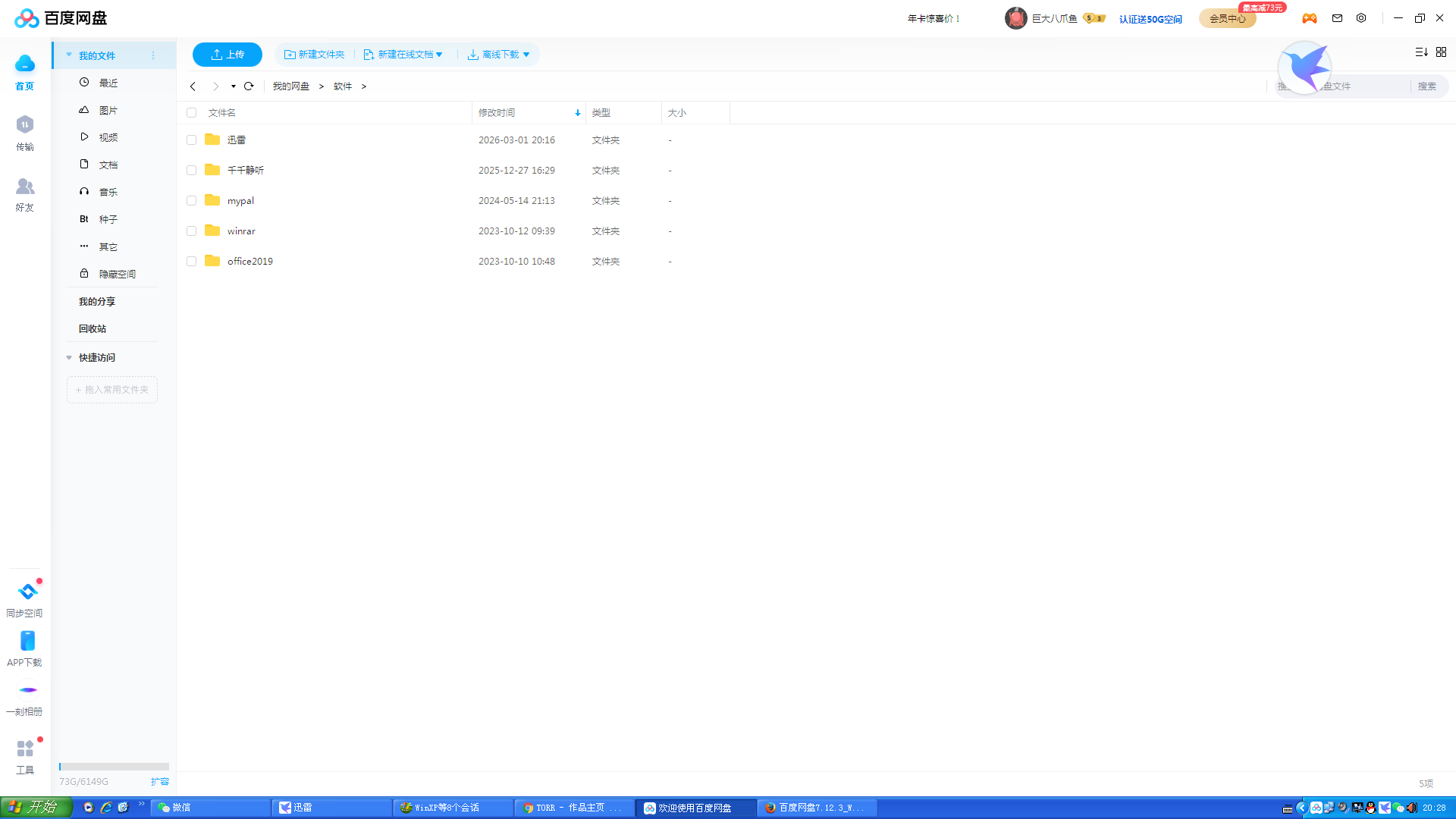Image resolution: width=1456 pixels, height=819 pixels.
Task: Switch to grid view icon
Action: (x=1441, y=52)
